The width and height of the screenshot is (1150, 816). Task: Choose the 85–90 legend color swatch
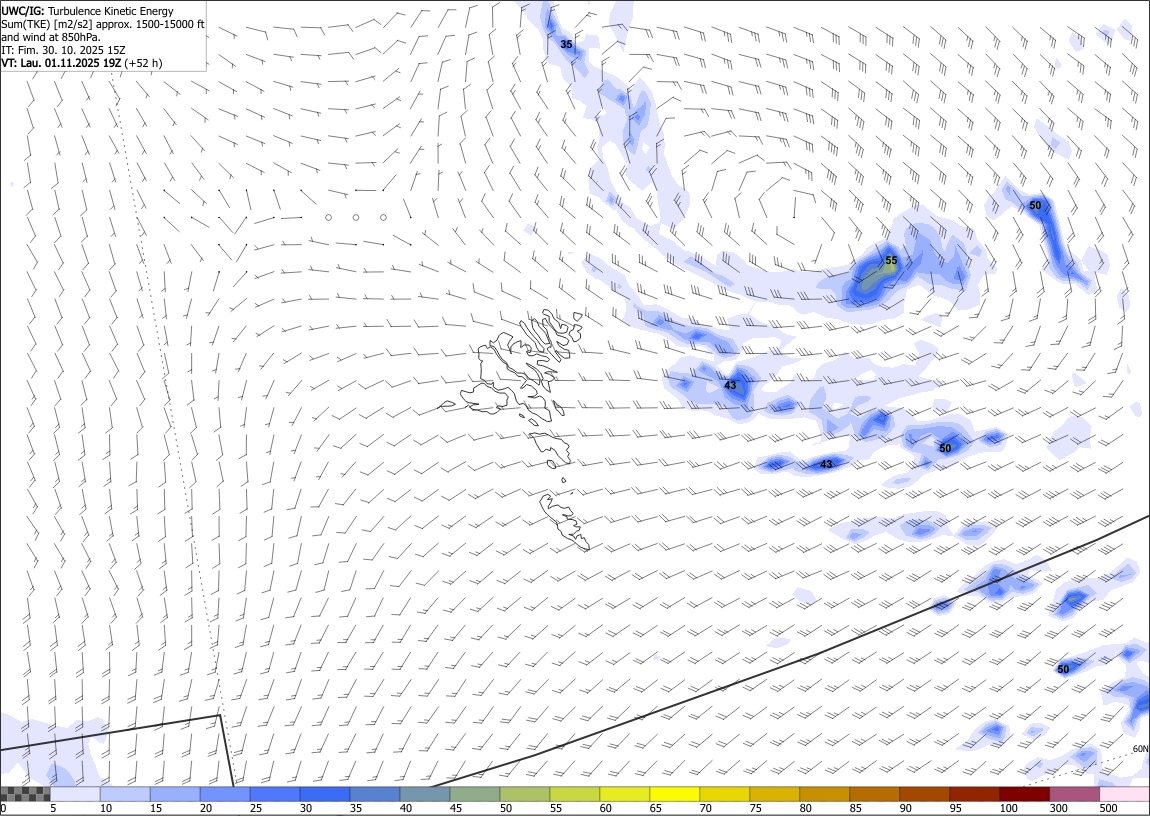[x=874, y=794]
